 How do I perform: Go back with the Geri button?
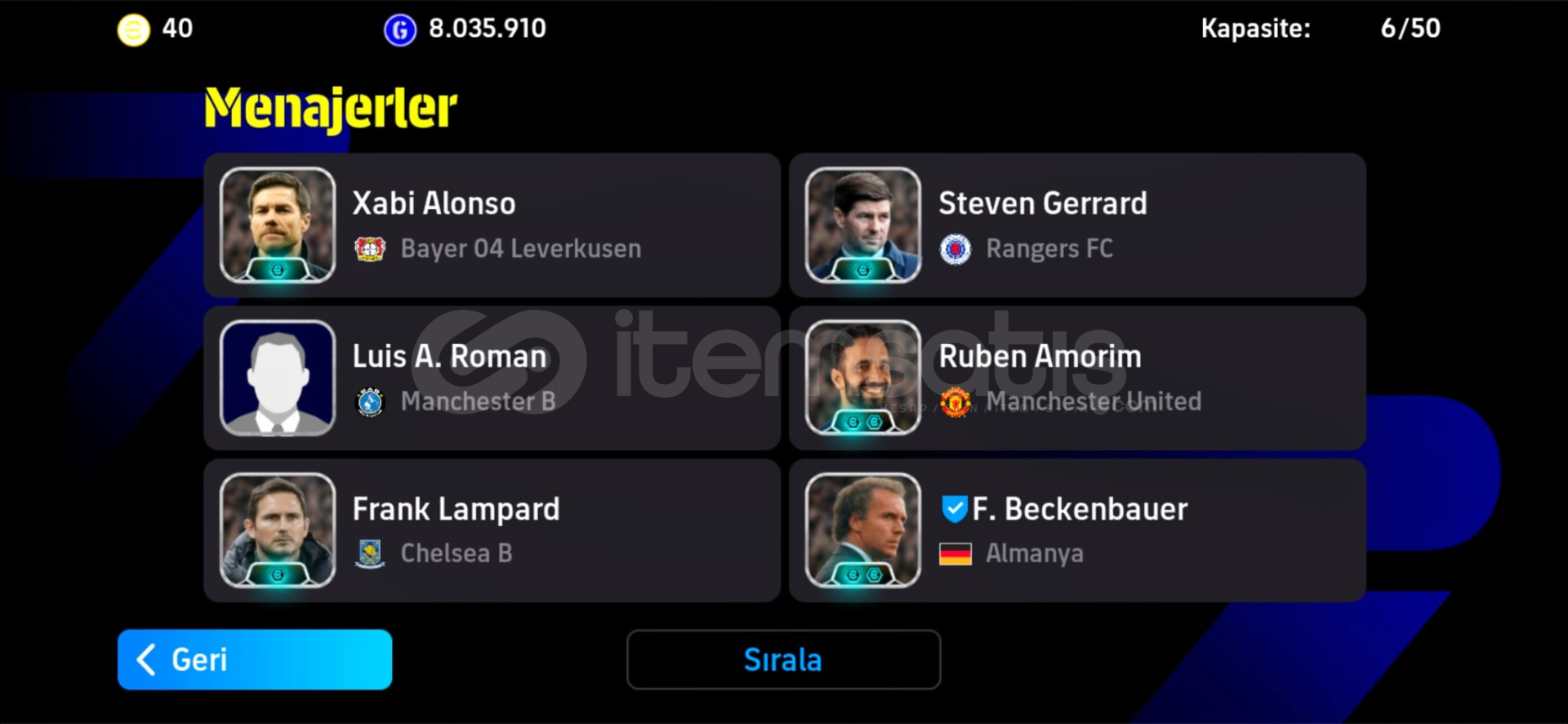(255, 659)
